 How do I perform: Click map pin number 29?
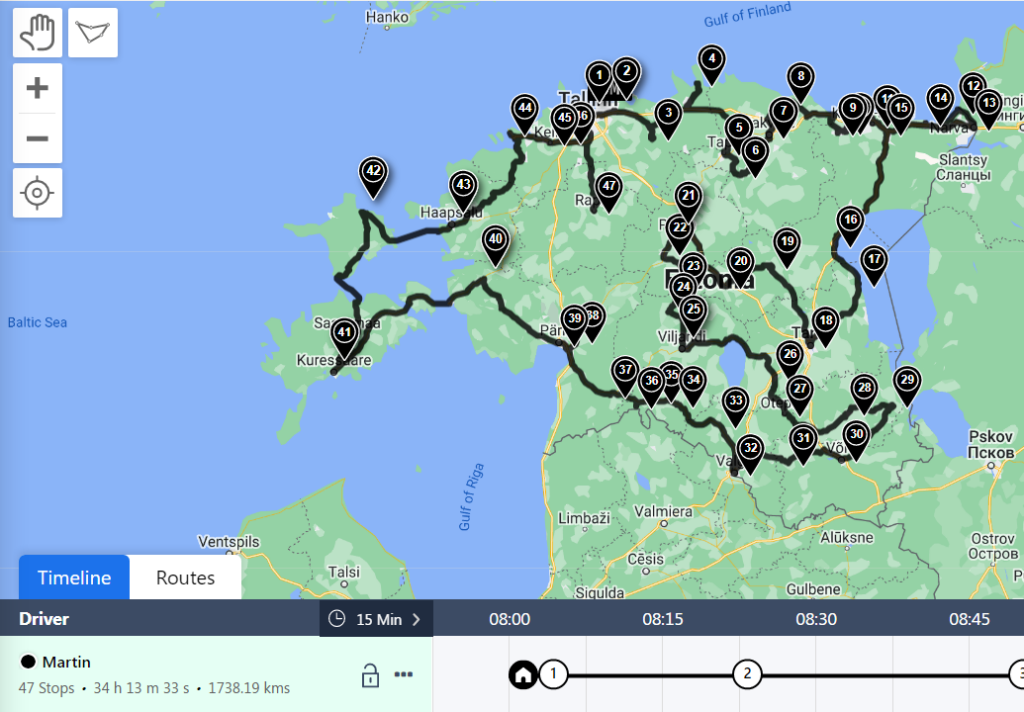click(x=906, y=380)
